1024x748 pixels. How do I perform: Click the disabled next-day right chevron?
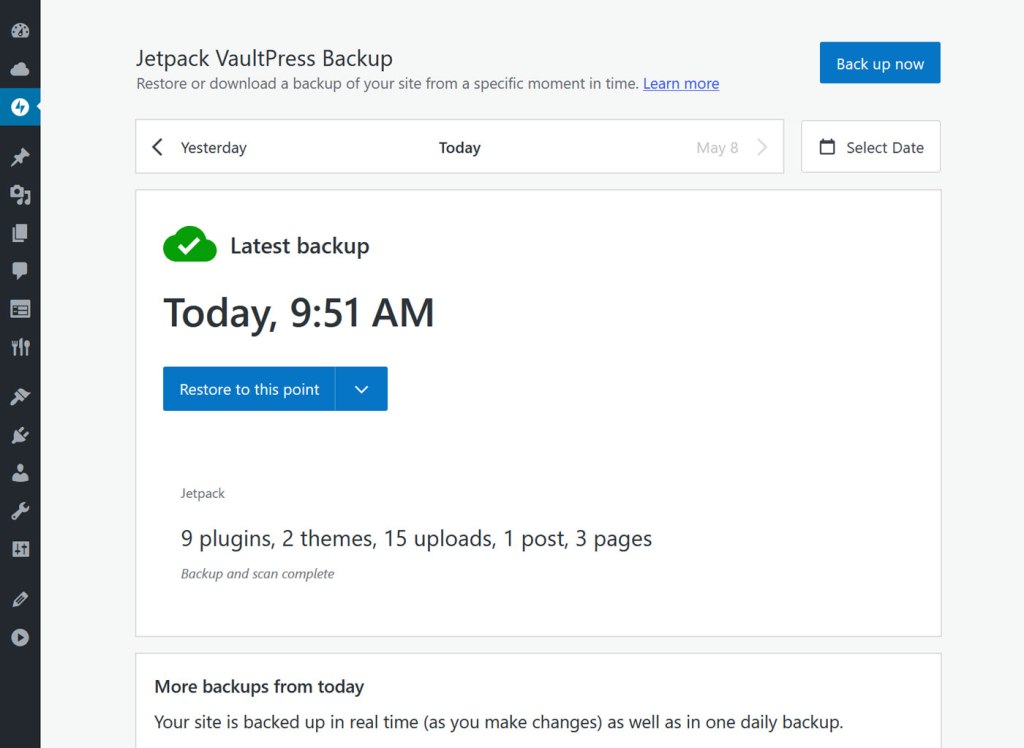pos(761,147)
